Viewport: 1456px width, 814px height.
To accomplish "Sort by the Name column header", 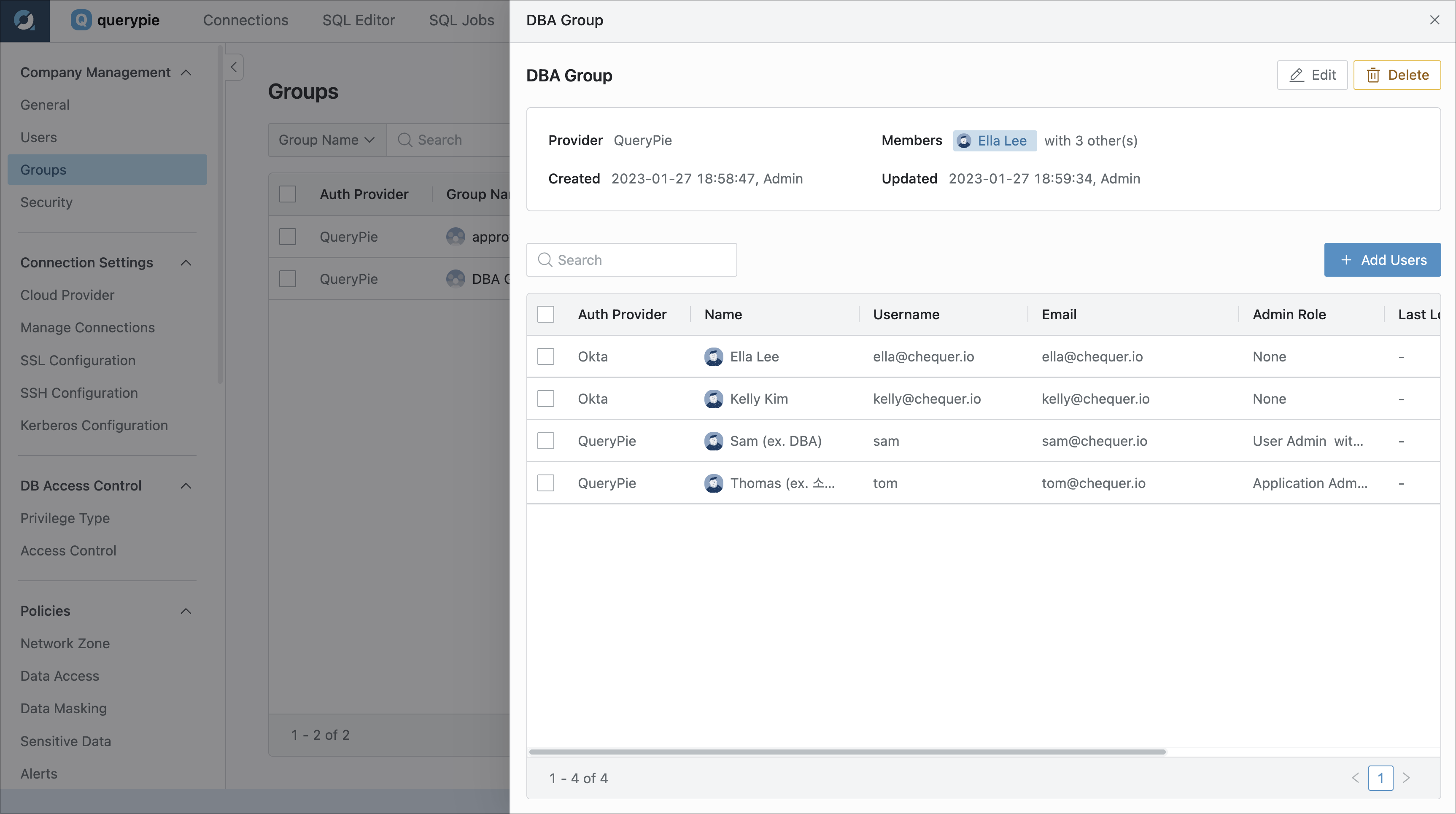I will 723,314.
